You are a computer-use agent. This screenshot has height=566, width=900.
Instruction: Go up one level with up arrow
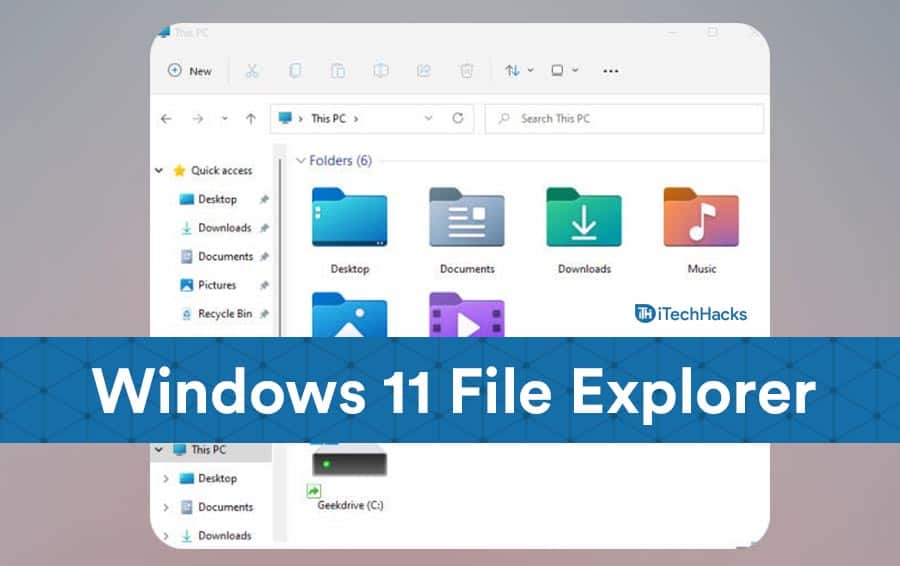tap(251, 119)
